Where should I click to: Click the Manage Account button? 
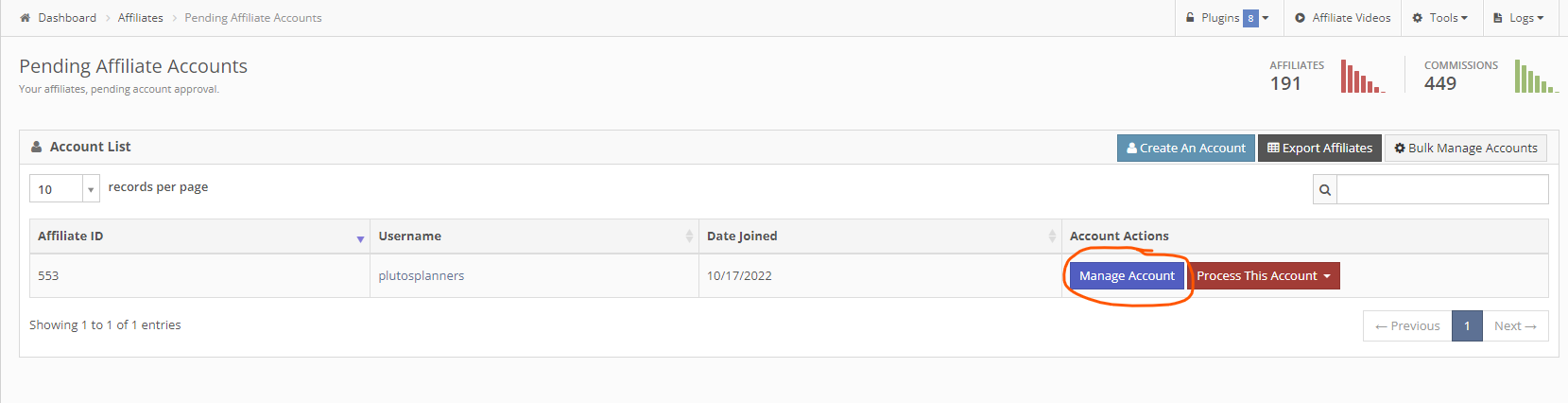coord(1127,276)
